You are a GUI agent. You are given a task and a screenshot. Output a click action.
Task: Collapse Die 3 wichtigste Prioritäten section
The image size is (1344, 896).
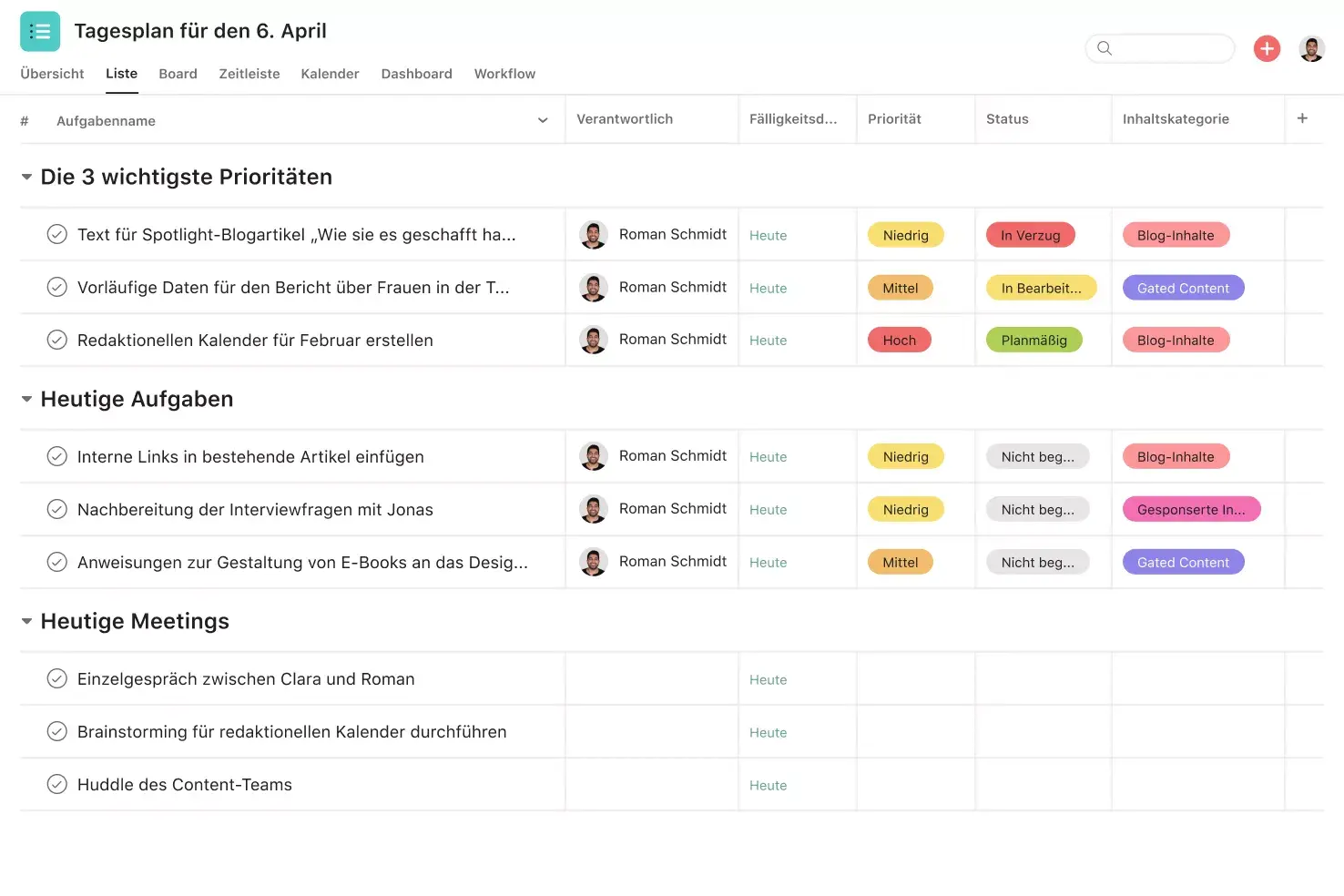(x=26, y=177)
